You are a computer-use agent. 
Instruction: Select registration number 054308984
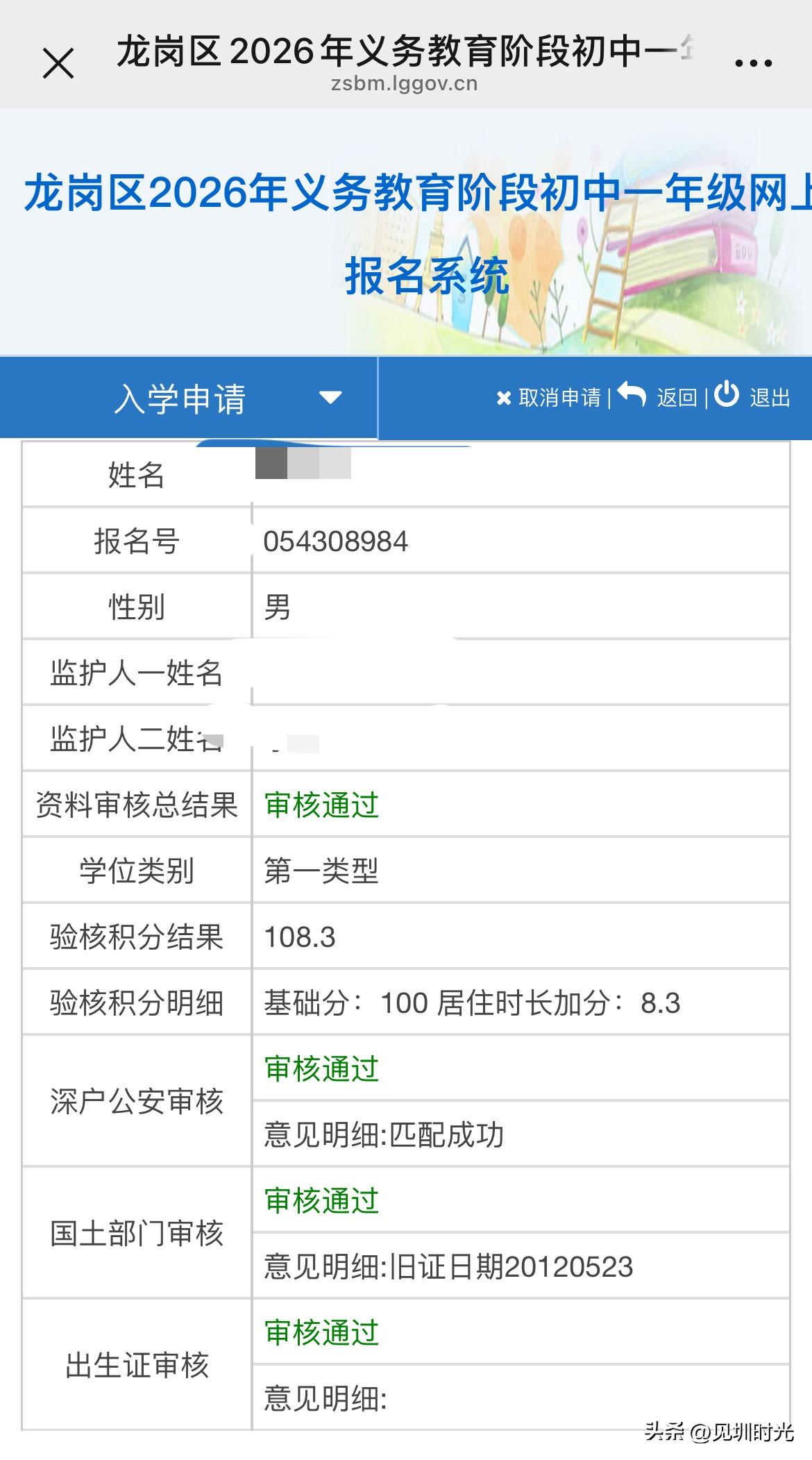[x=336, y=542]
